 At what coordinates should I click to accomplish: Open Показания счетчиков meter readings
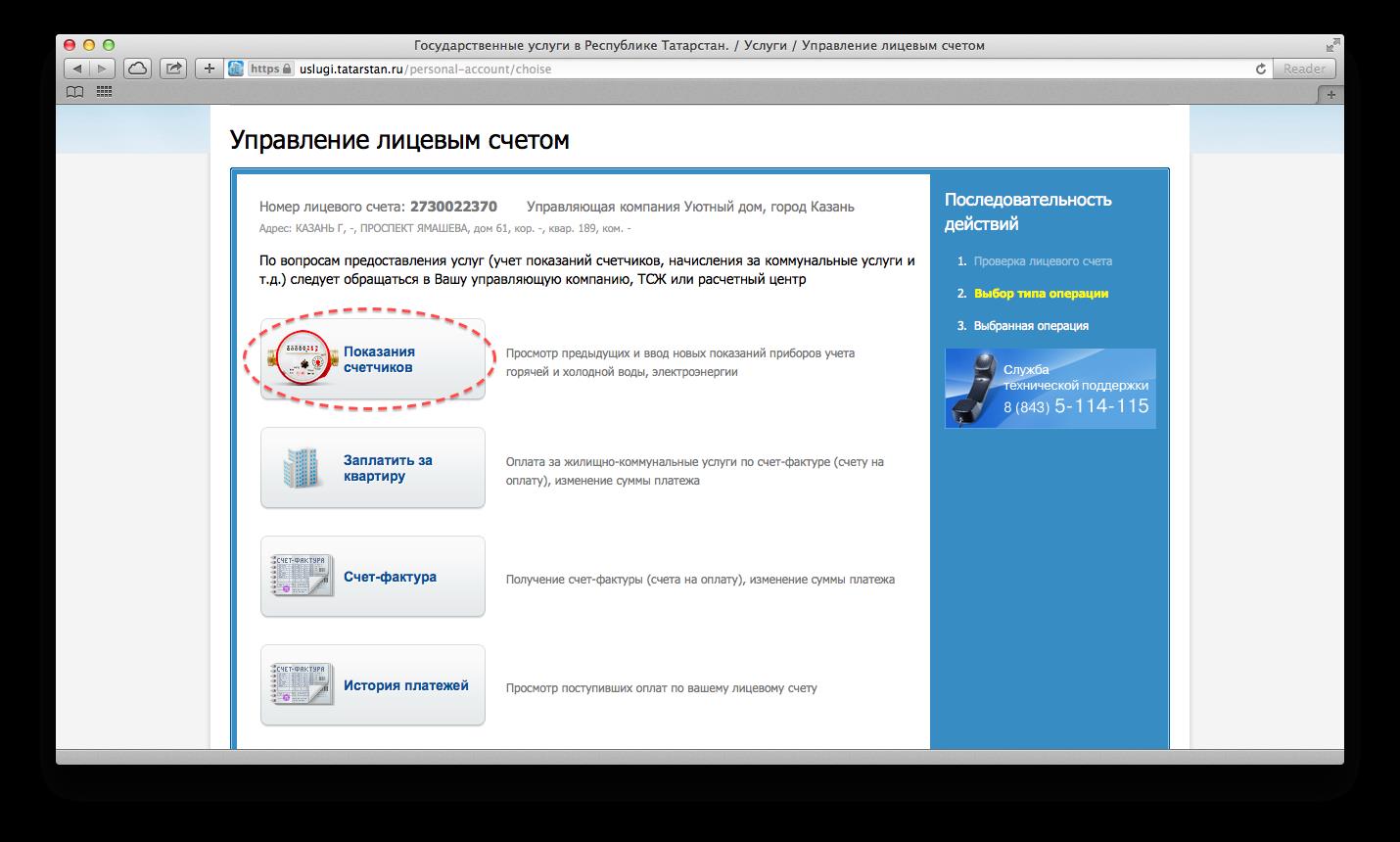[373, 359]
